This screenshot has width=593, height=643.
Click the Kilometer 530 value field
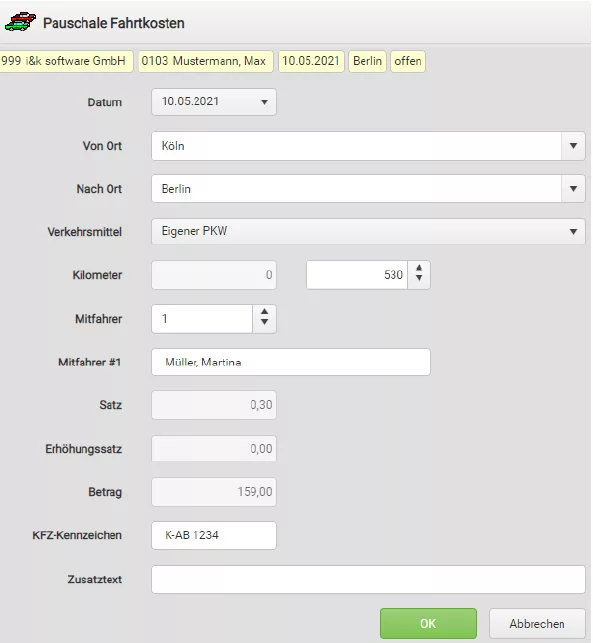[357, 275]
